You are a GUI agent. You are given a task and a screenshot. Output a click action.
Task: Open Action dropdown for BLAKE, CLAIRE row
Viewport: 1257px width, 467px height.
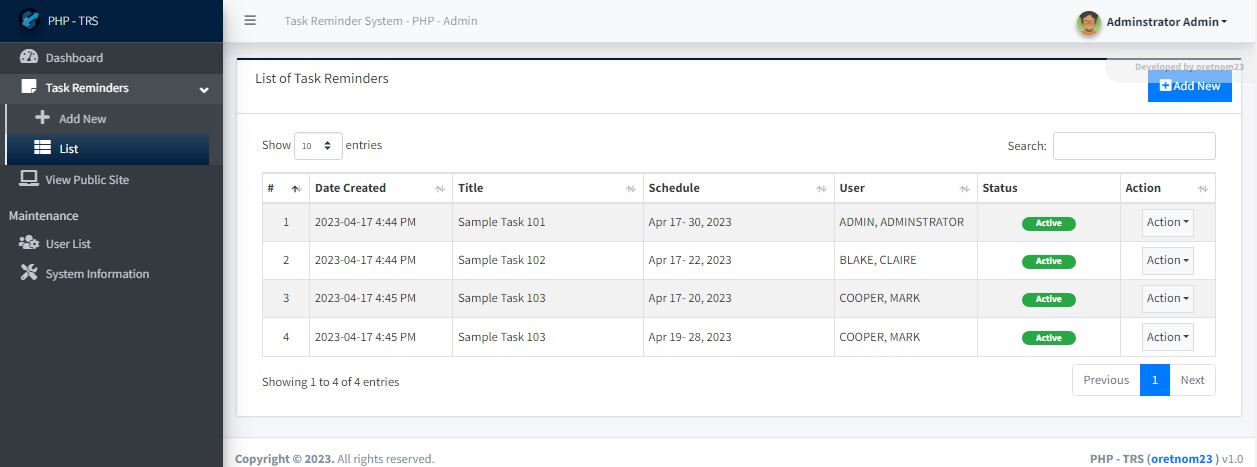coord(1168,260)
